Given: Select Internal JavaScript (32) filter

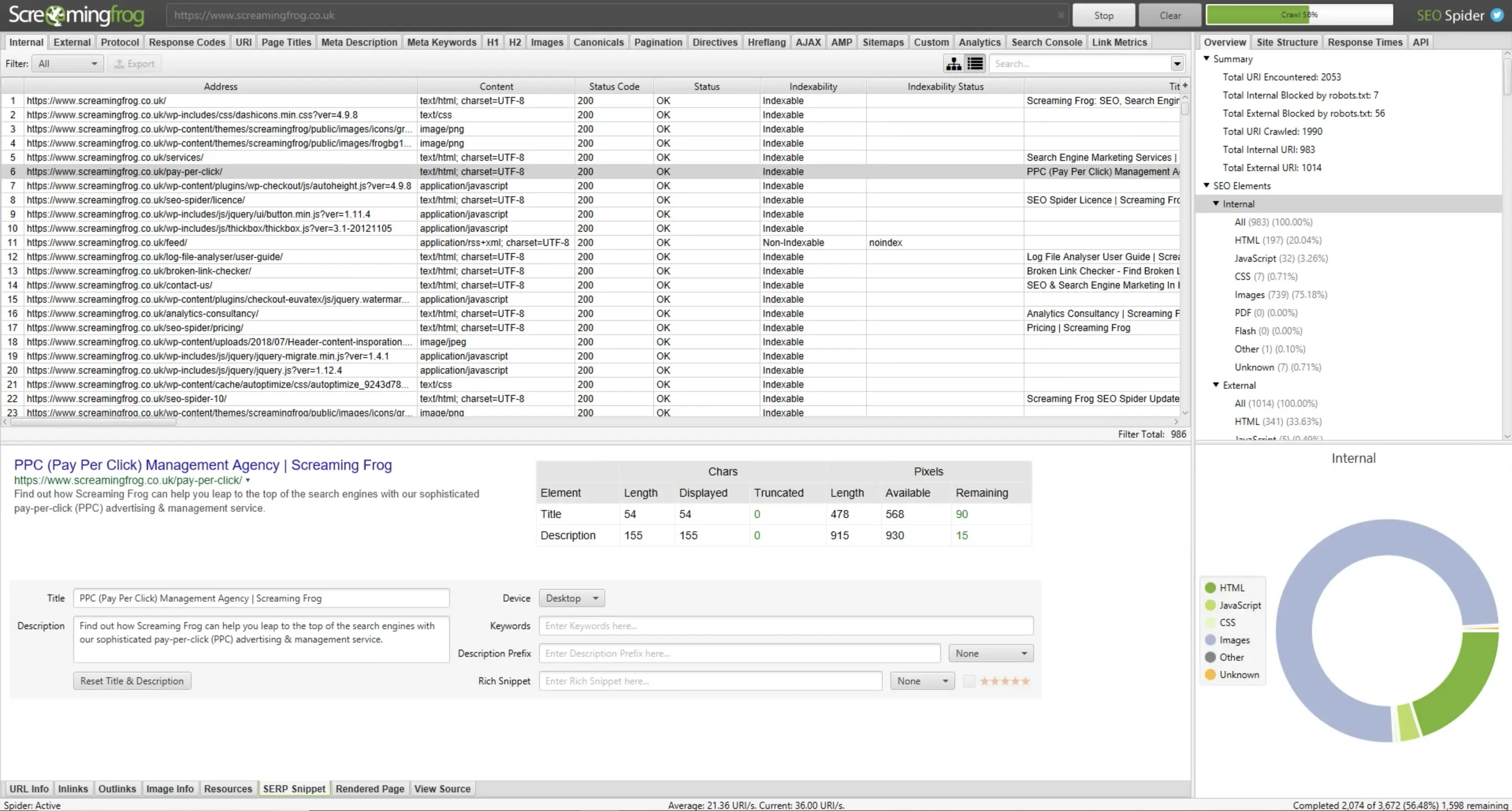Looking at the screenshot, I should pos(1281,259).
